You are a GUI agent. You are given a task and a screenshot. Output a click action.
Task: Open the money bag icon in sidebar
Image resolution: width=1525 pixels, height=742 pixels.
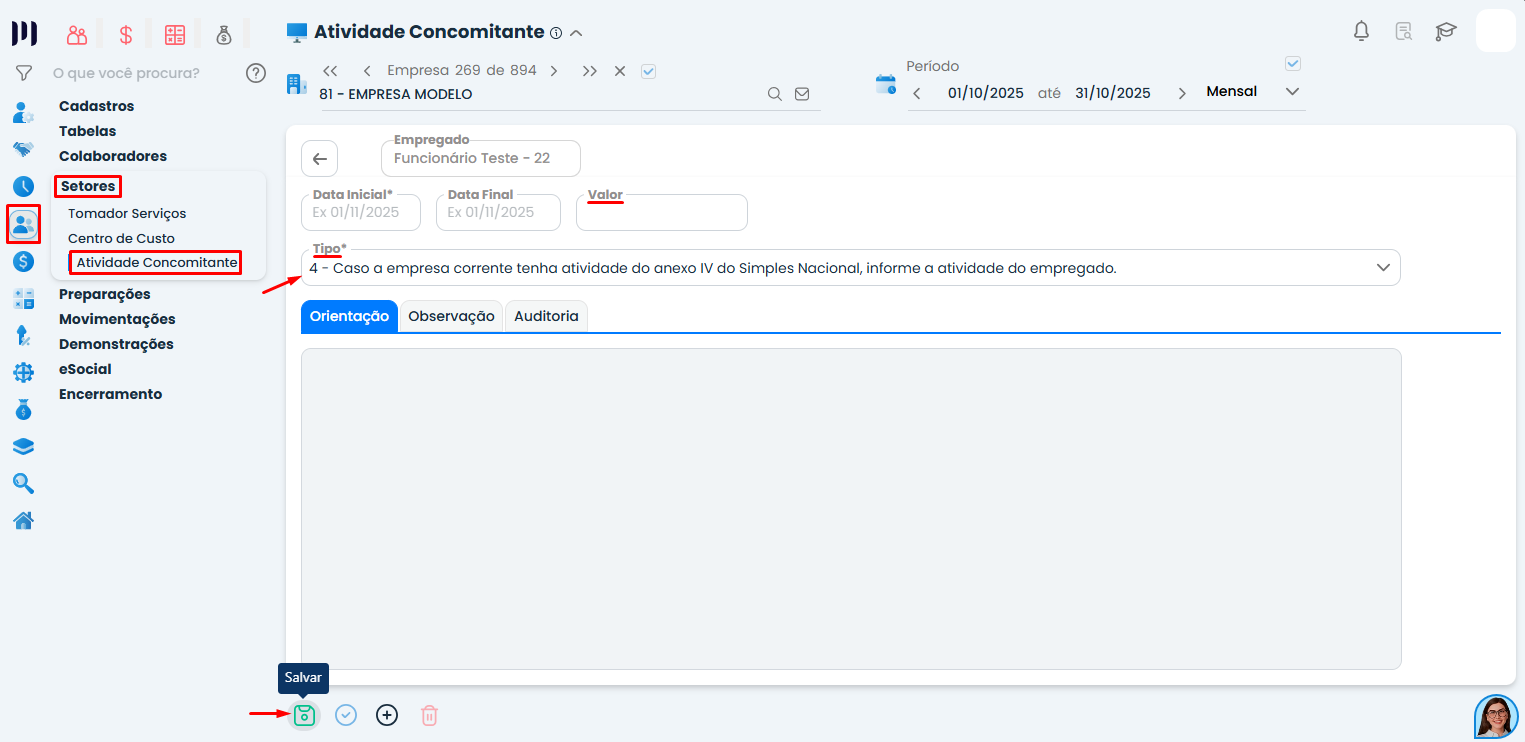point(24,409)
